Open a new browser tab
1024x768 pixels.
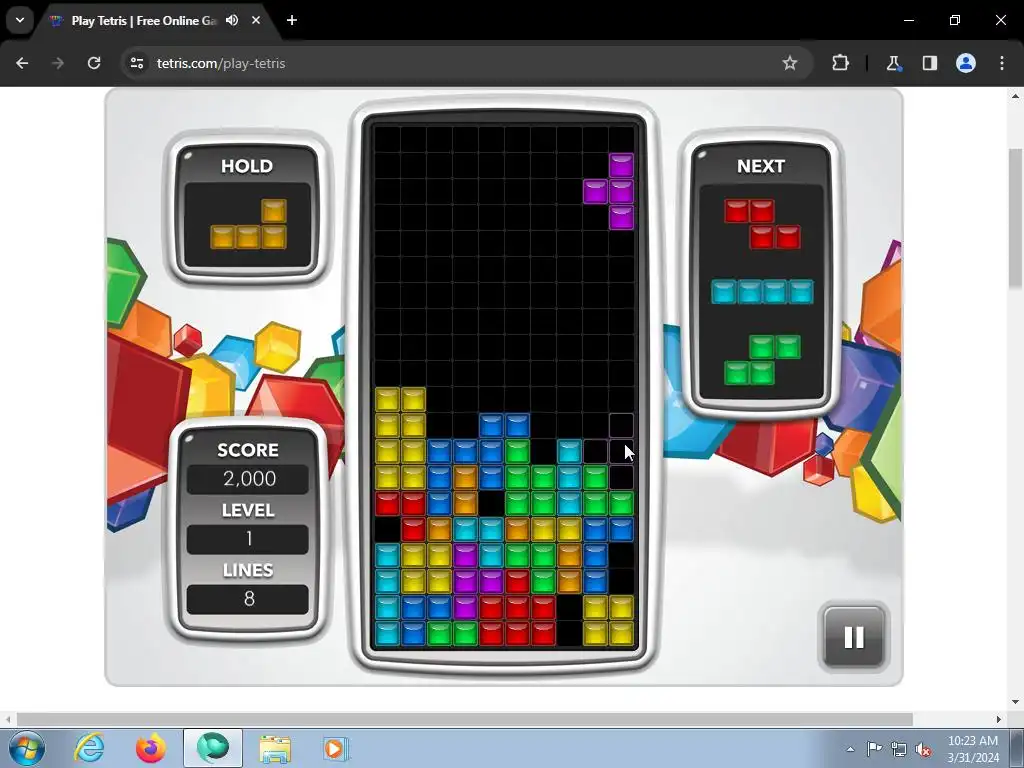(x=292, y=20)
